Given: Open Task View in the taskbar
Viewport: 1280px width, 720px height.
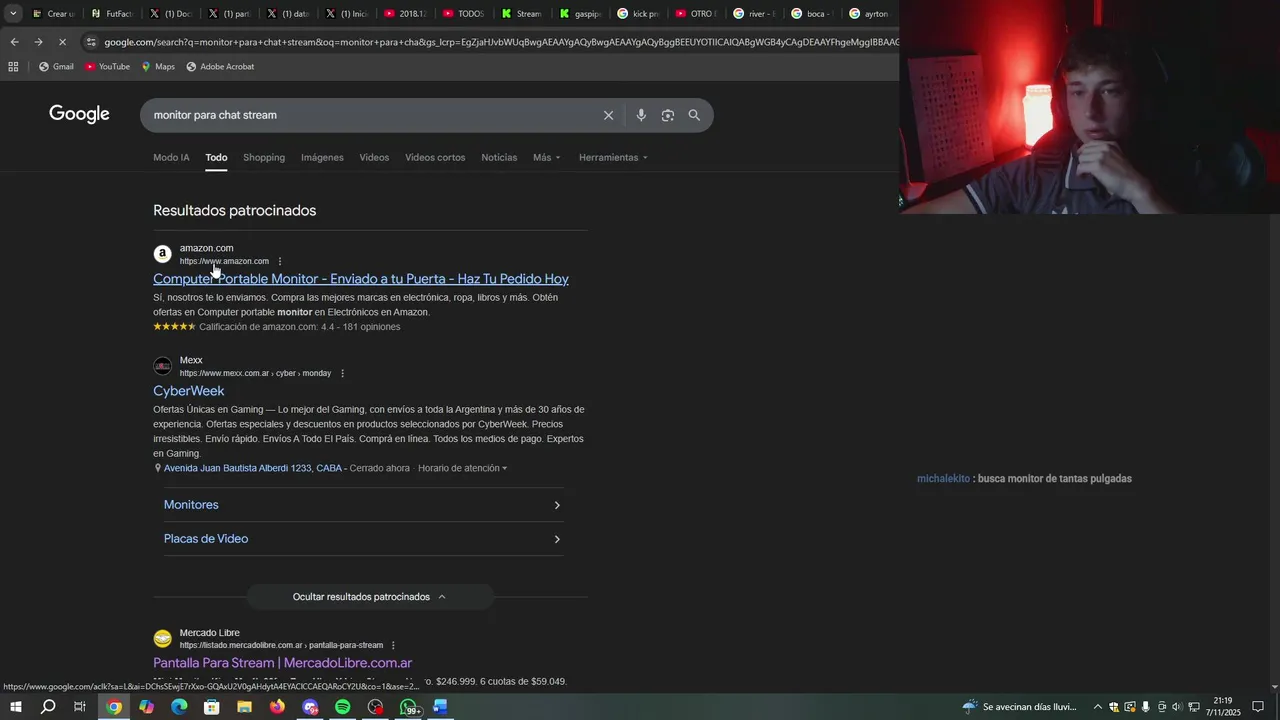Looking at the screenshot, I should [x=80, y=707].
